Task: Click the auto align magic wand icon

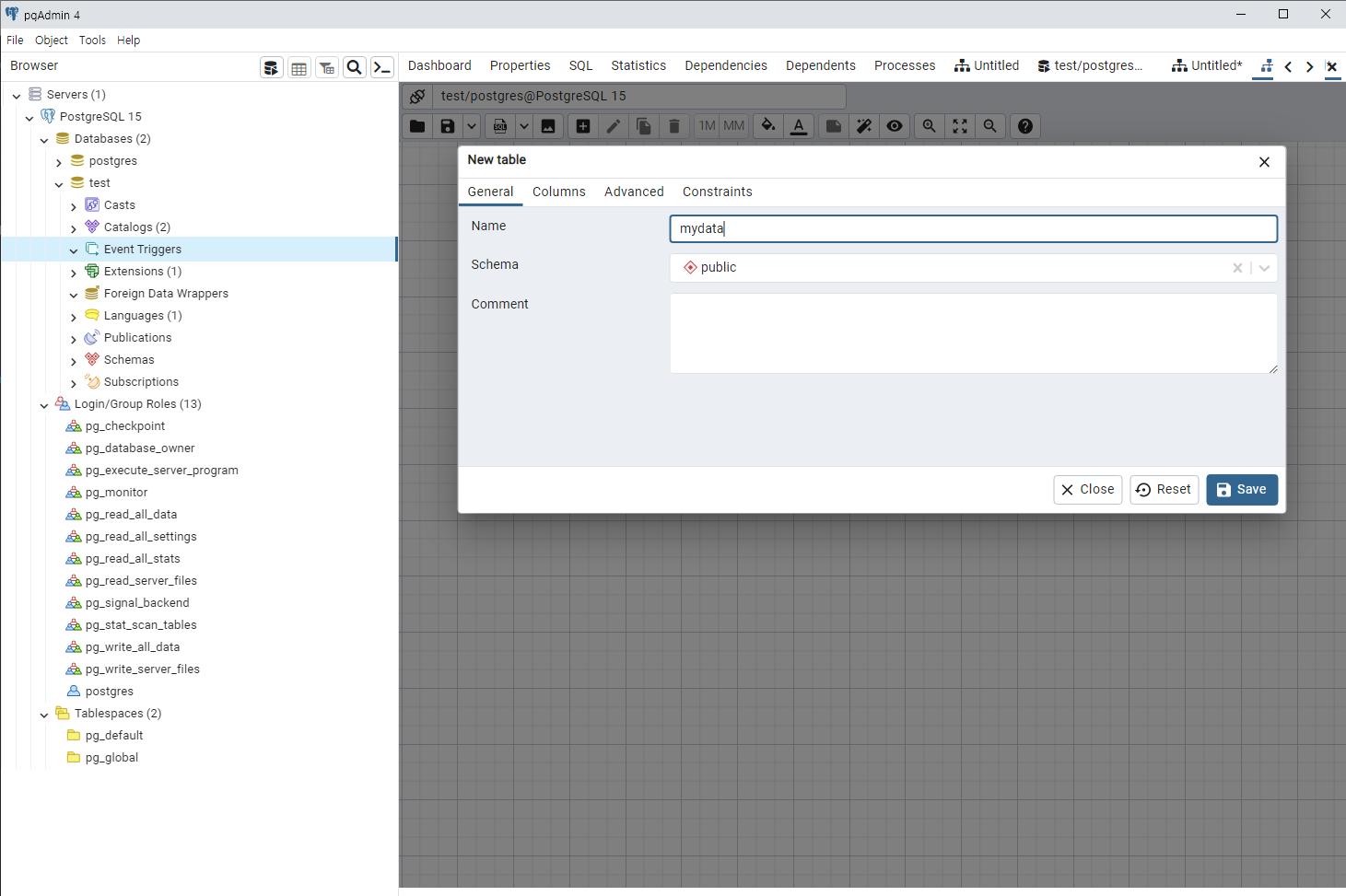Action: tap(864, 126)
